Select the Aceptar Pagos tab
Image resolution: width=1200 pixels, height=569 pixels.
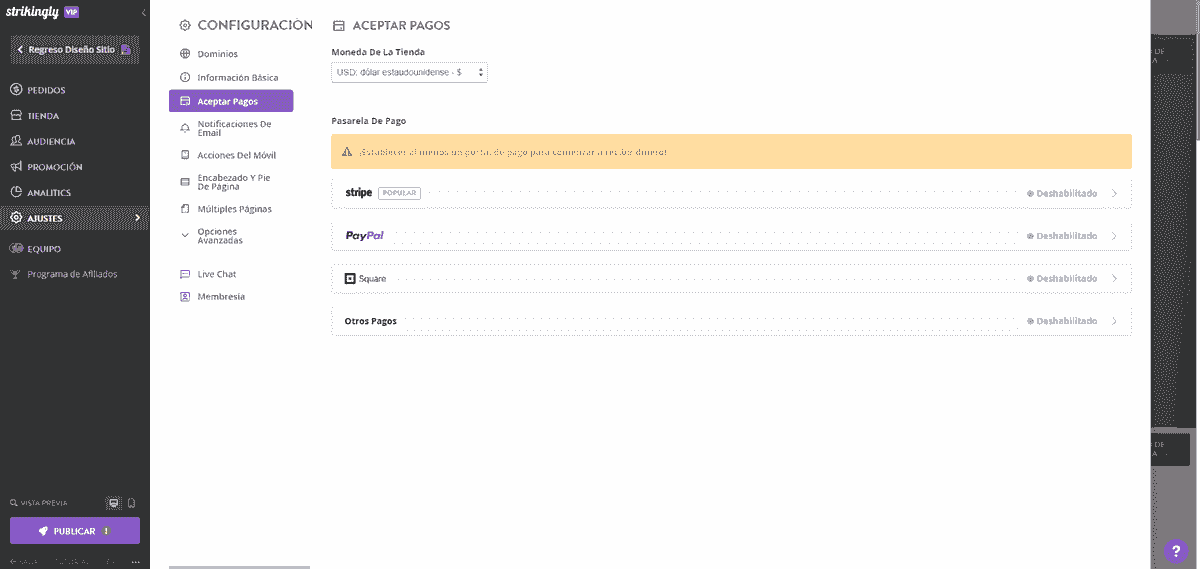click(x=232, y=101)
